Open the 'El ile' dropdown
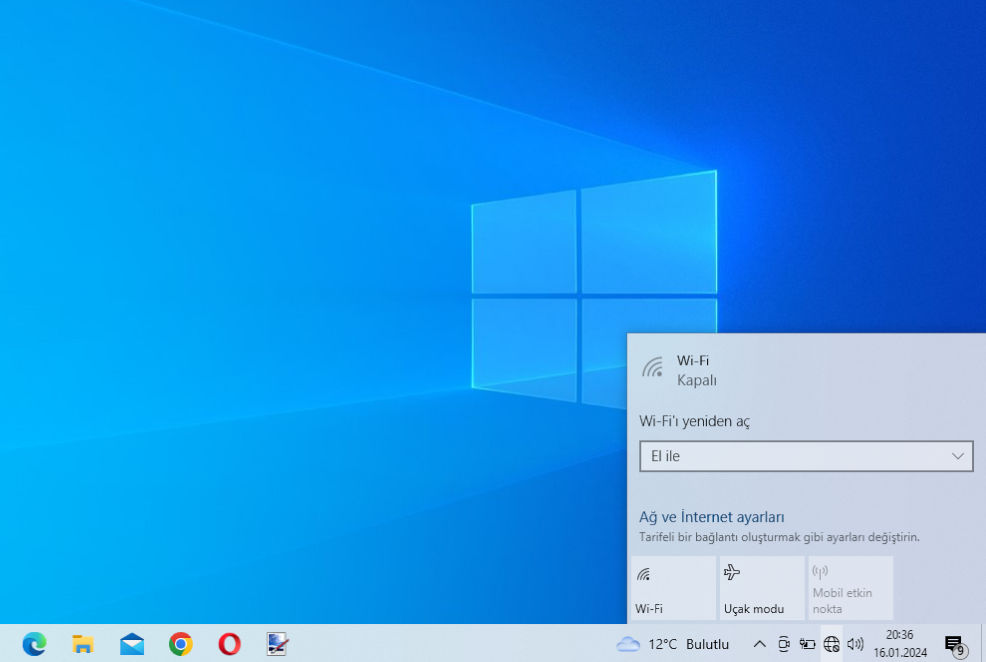The width and height of the screenshot is (986, 662). [806, 456]
